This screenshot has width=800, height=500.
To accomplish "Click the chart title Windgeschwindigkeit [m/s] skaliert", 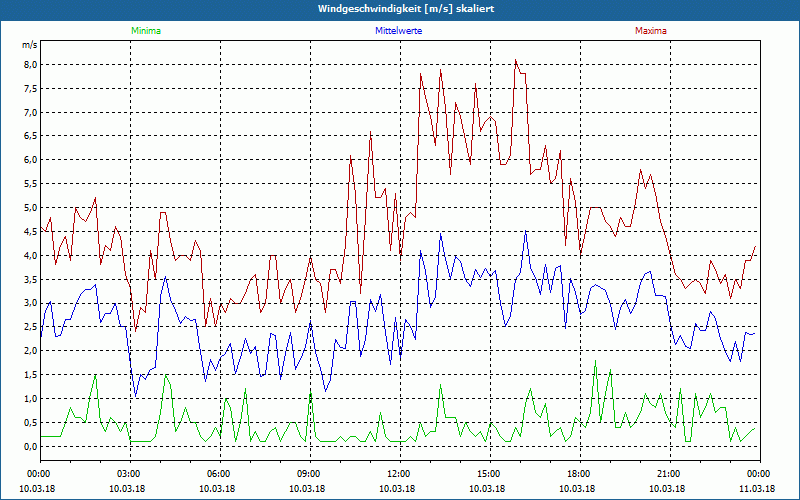I will coord(406,9).
